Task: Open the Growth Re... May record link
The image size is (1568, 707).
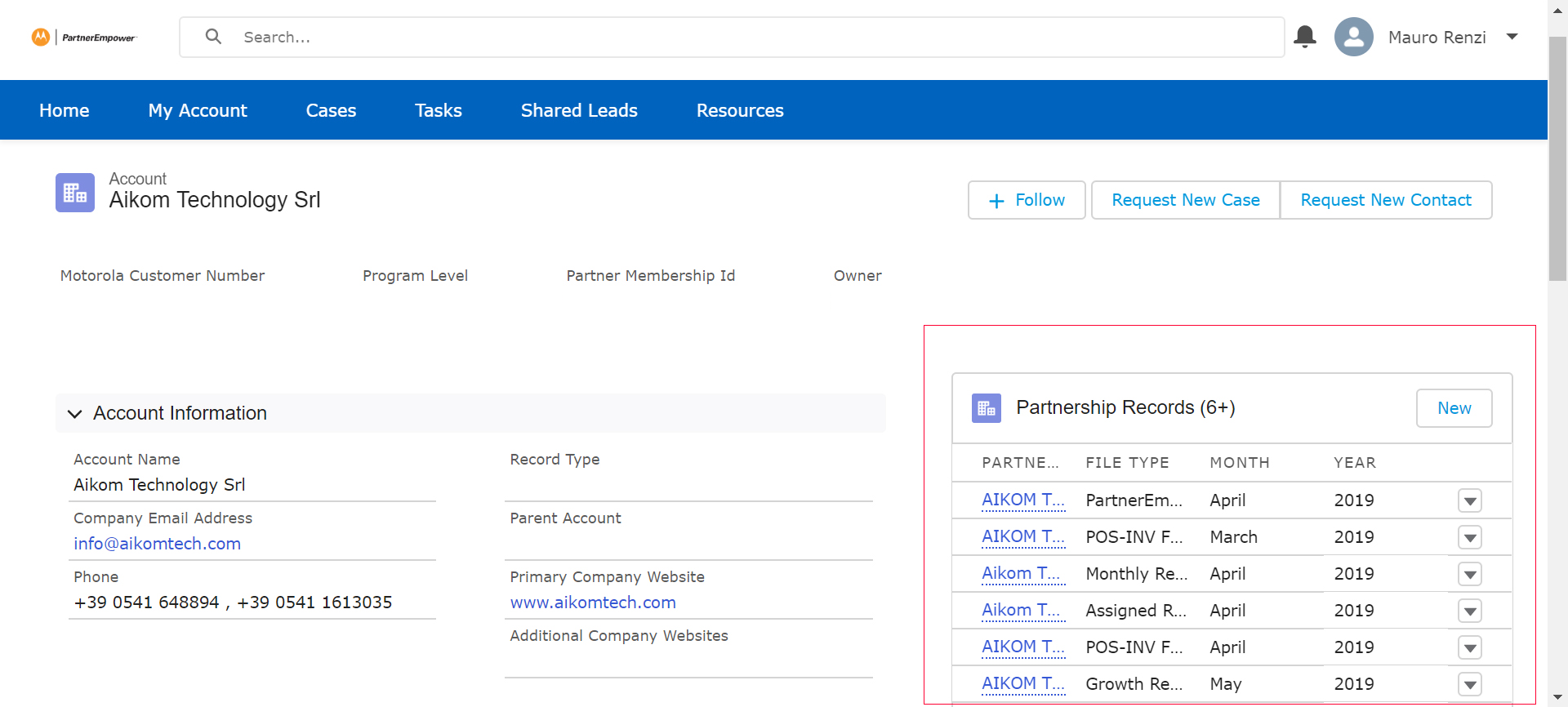Action: click(1022, 683)
